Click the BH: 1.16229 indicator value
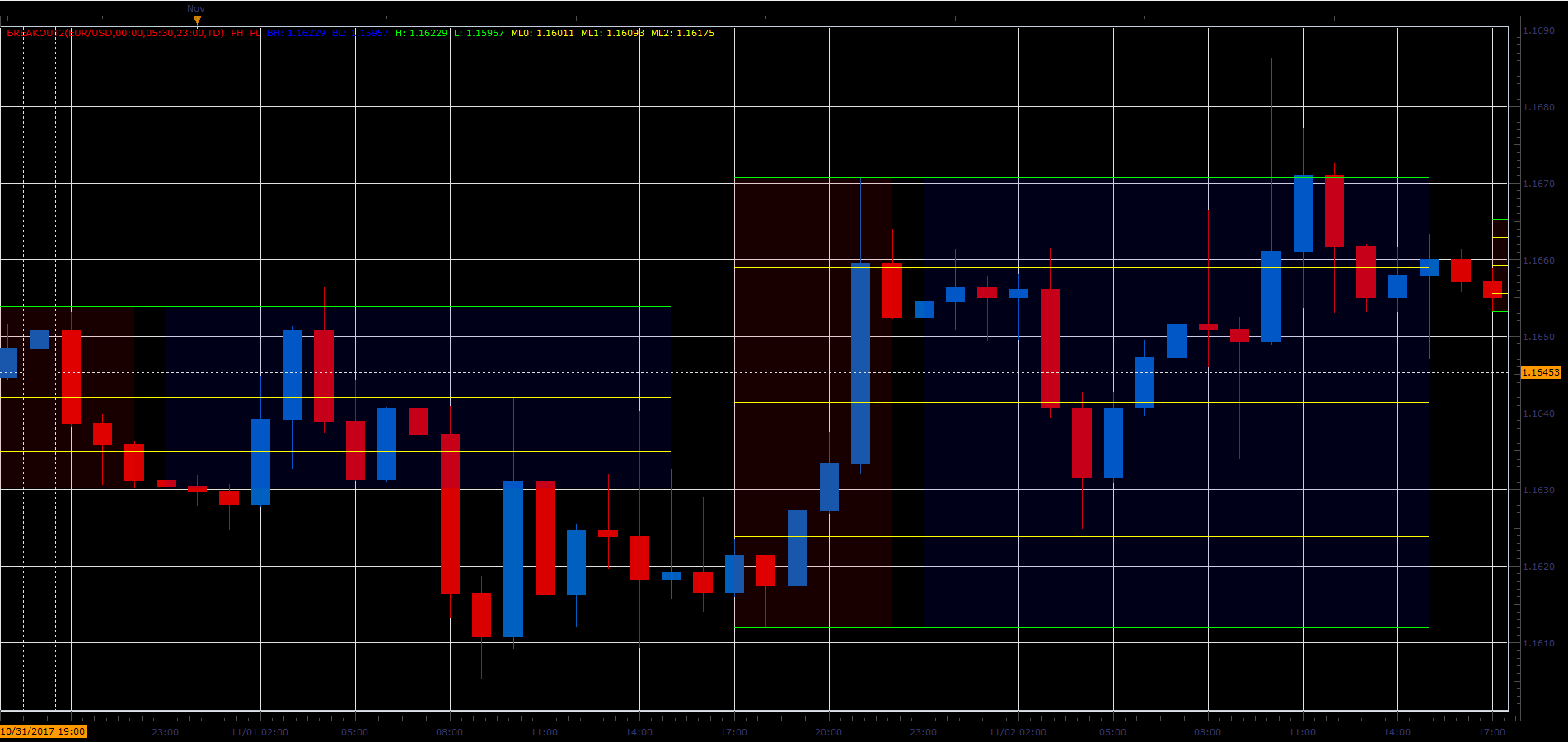Screen dimensions: 1568x742 point(296,33)
